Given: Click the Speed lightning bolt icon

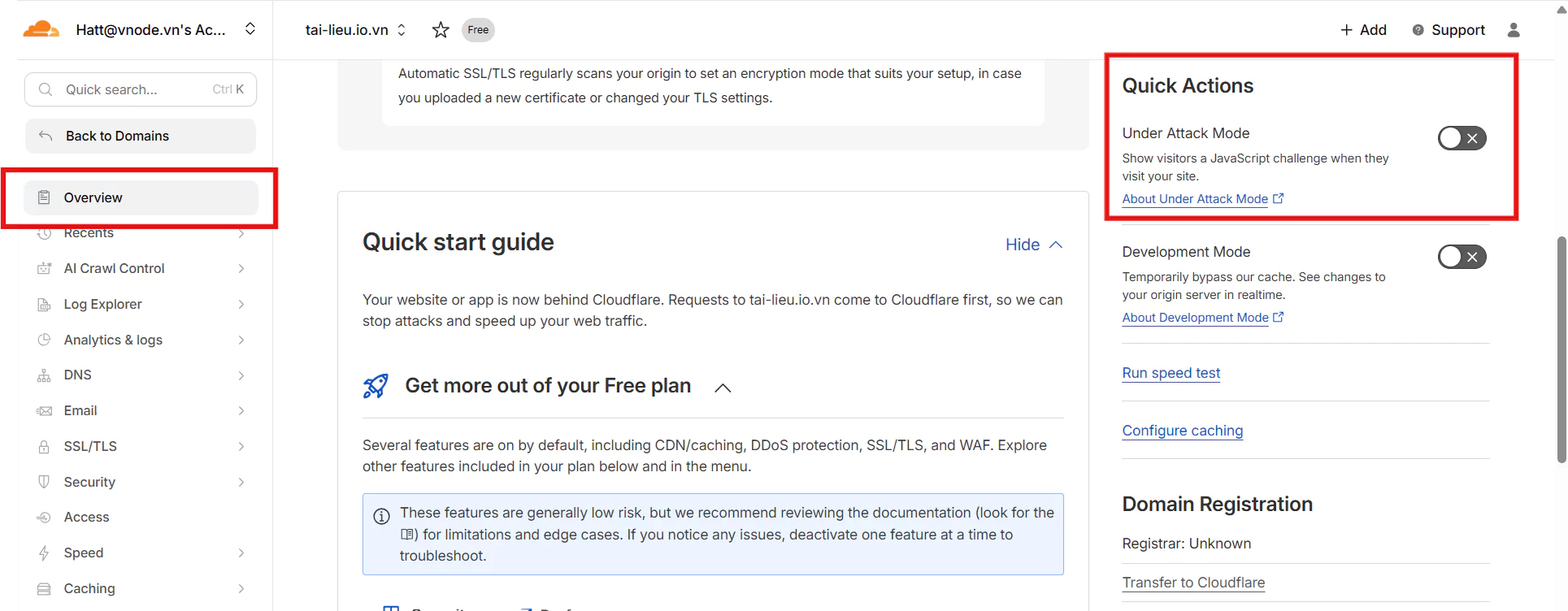Looking at the screenshot, I should 44,553.
